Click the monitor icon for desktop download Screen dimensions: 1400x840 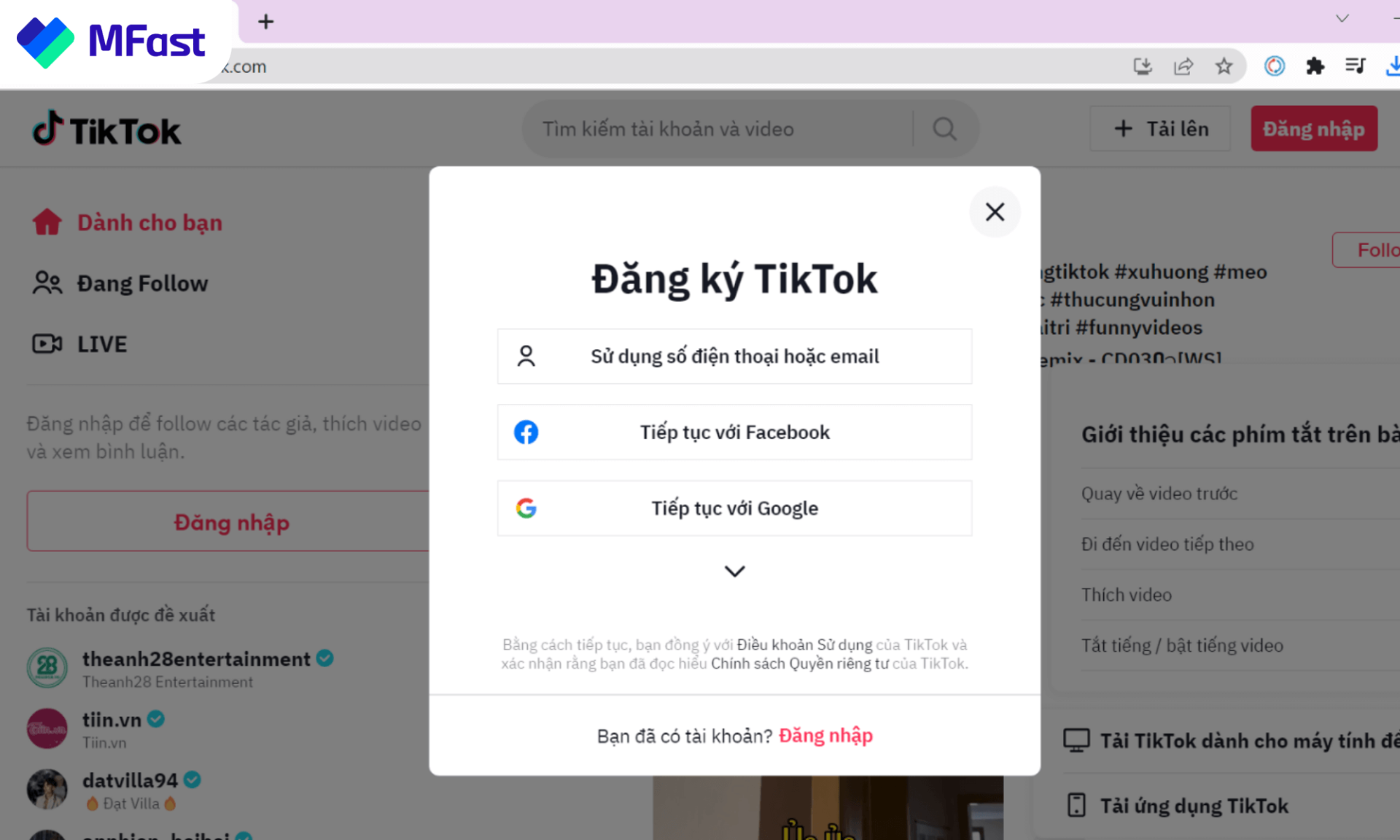[x=1076, y=740]
